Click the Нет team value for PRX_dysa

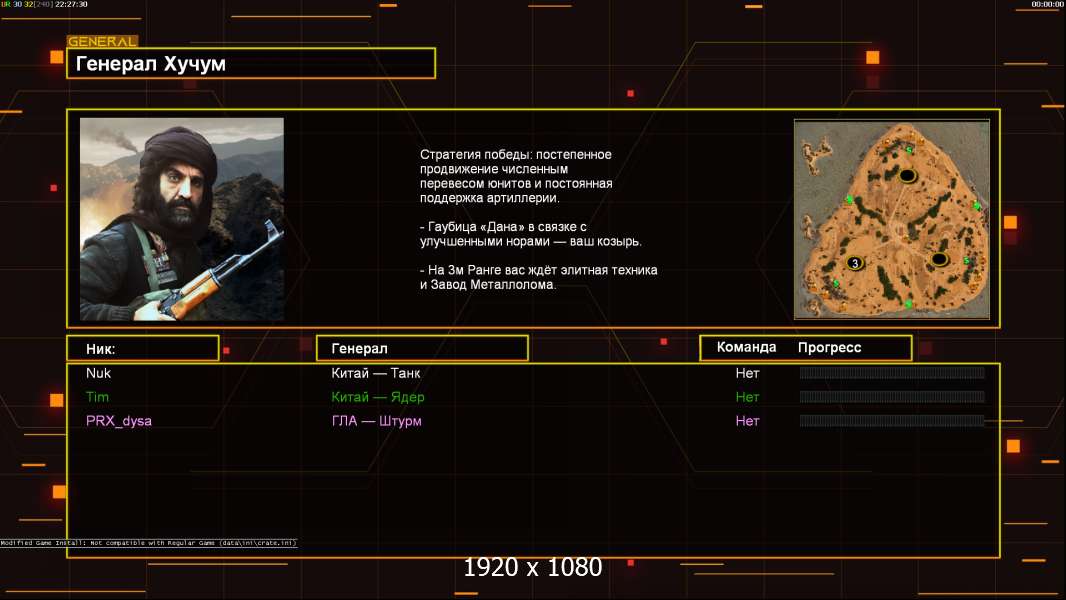point(747,421)
